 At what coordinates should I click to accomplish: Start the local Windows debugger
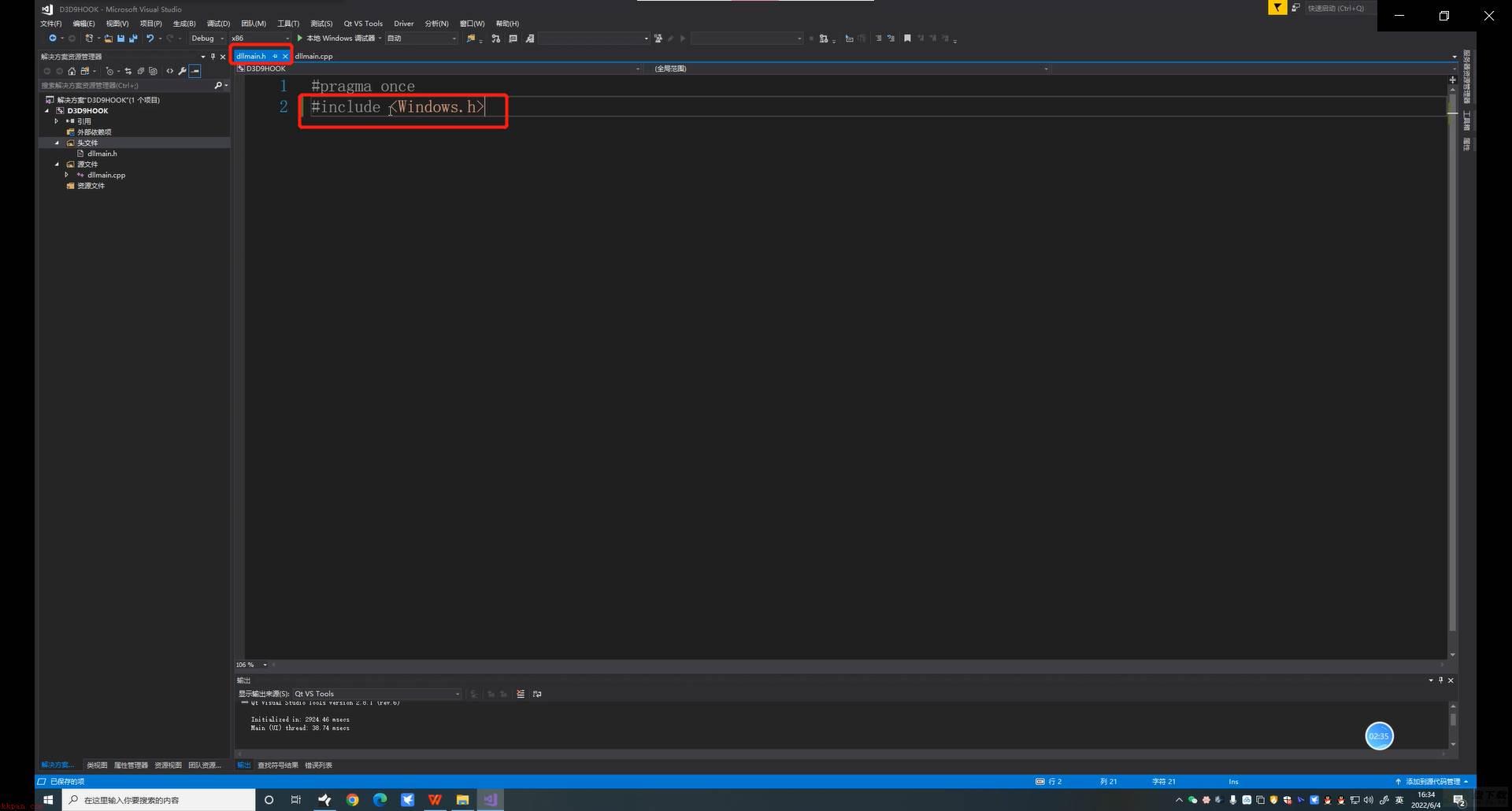[x=335, y=38]
